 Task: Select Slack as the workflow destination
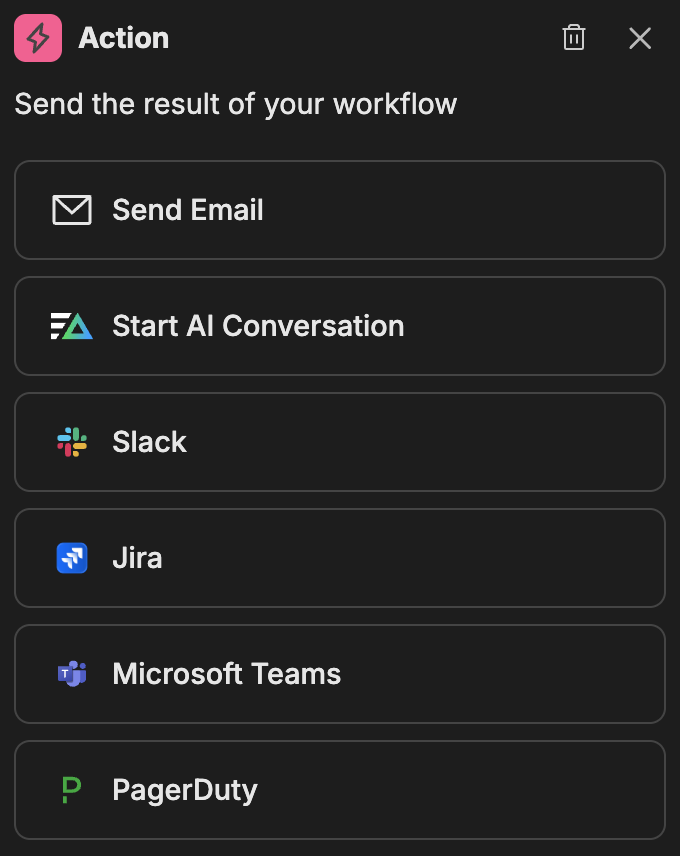(x=339, y=442)
